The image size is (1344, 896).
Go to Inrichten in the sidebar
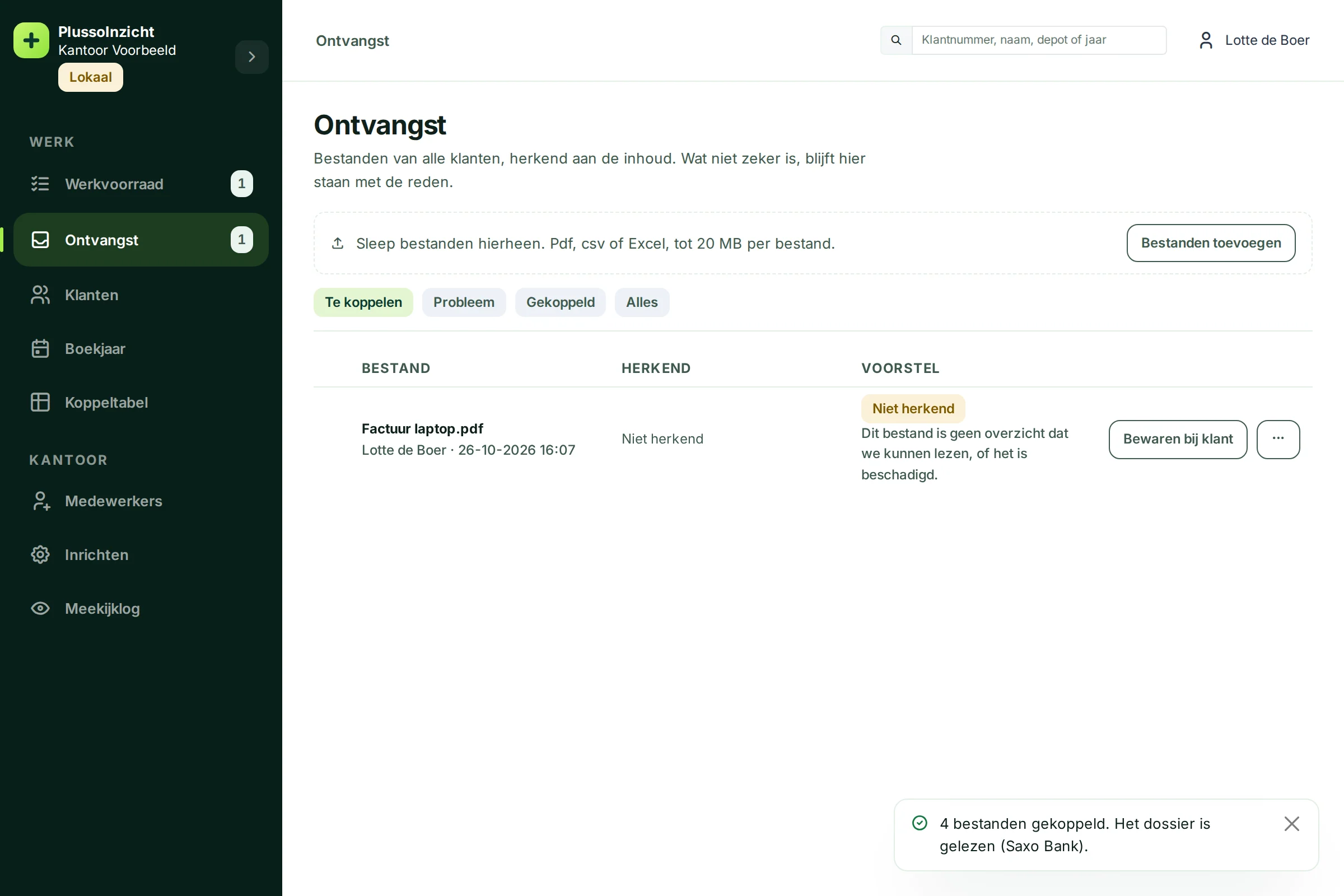[141, 555]
